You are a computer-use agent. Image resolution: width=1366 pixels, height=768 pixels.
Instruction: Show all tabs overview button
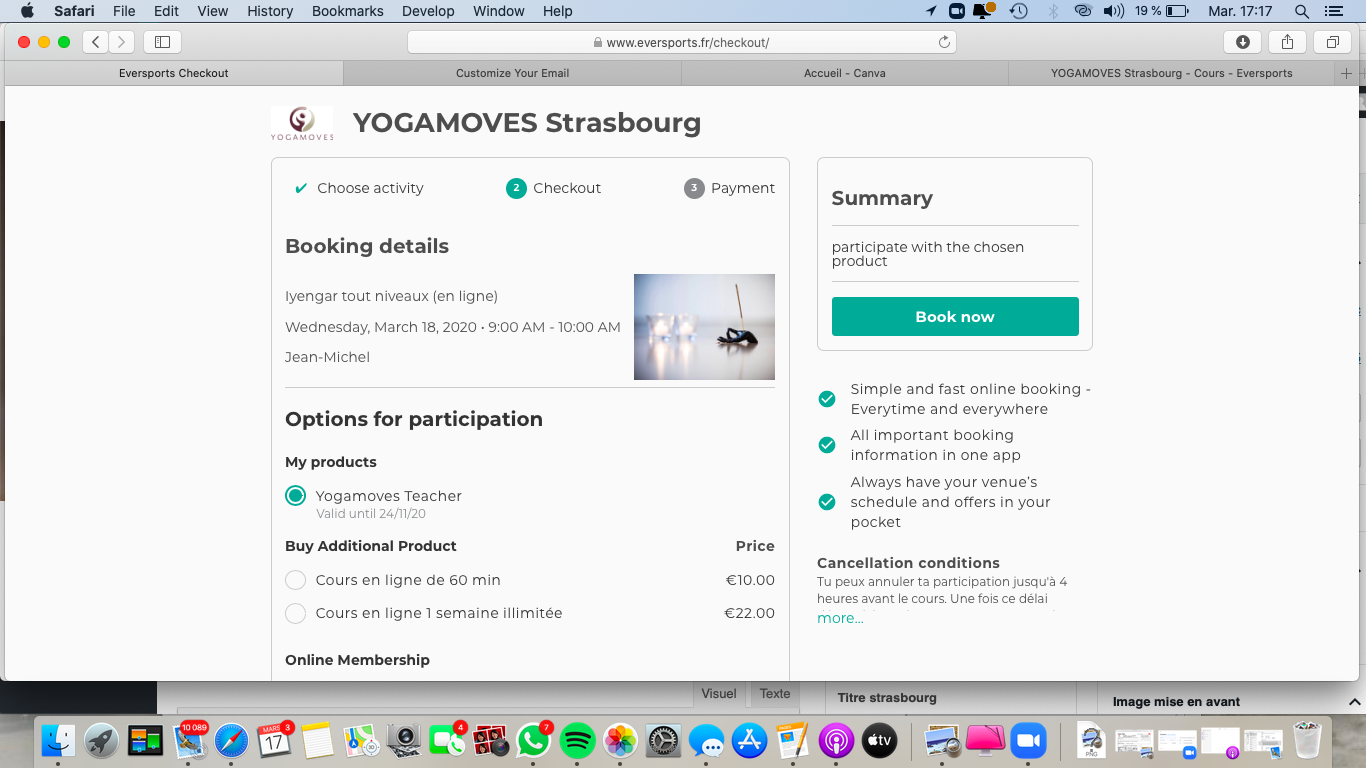1333,42
